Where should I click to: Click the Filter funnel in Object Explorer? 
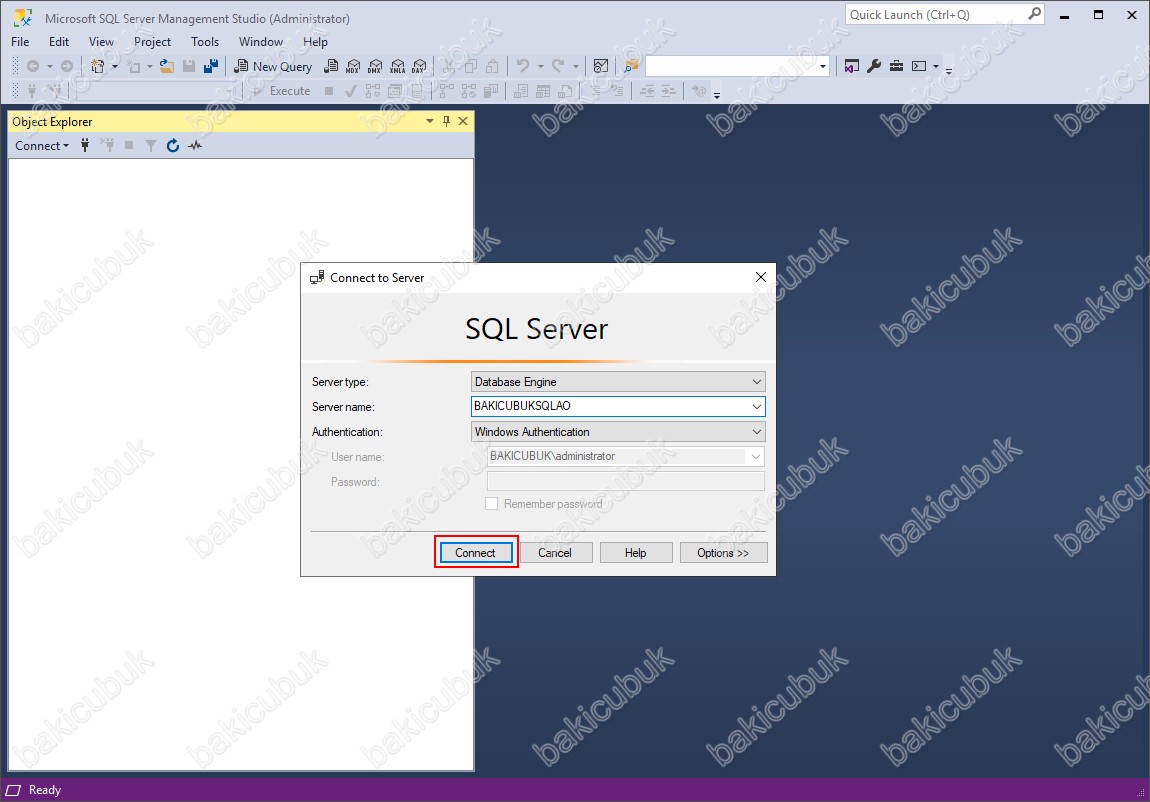click(150, 145)
